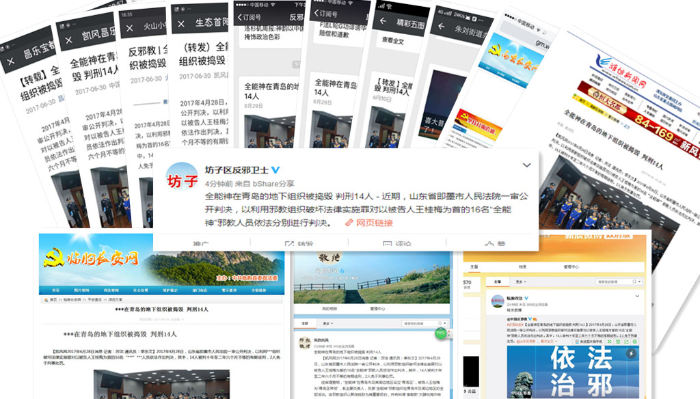Select the 管理中心 tab on orange Weibo page
Viewport: 700px width, 399px height.
click(571, 266)
